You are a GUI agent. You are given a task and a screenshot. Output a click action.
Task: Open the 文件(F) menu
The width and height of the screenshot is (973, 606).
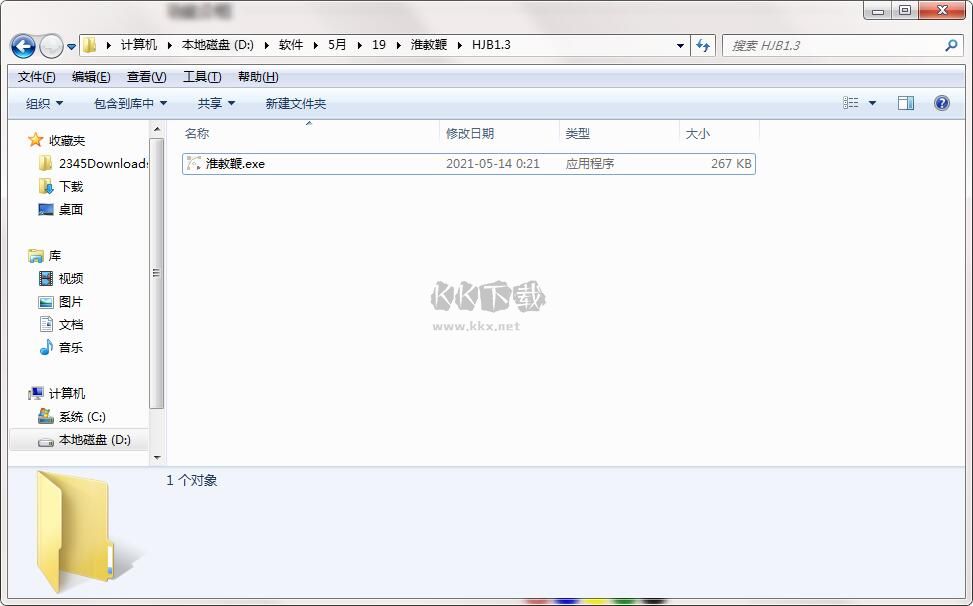[37, 77]
